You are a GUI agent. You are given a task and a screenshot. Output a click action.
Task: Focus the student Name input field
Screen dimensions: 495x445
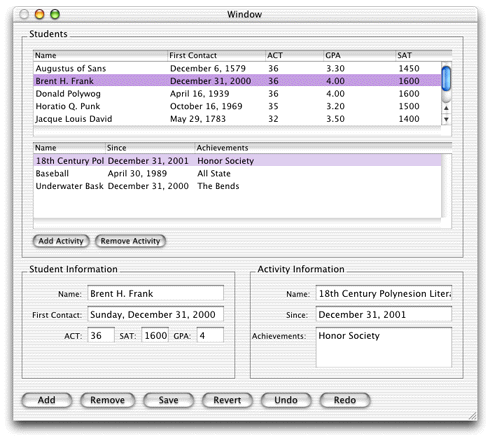point(155,293)
